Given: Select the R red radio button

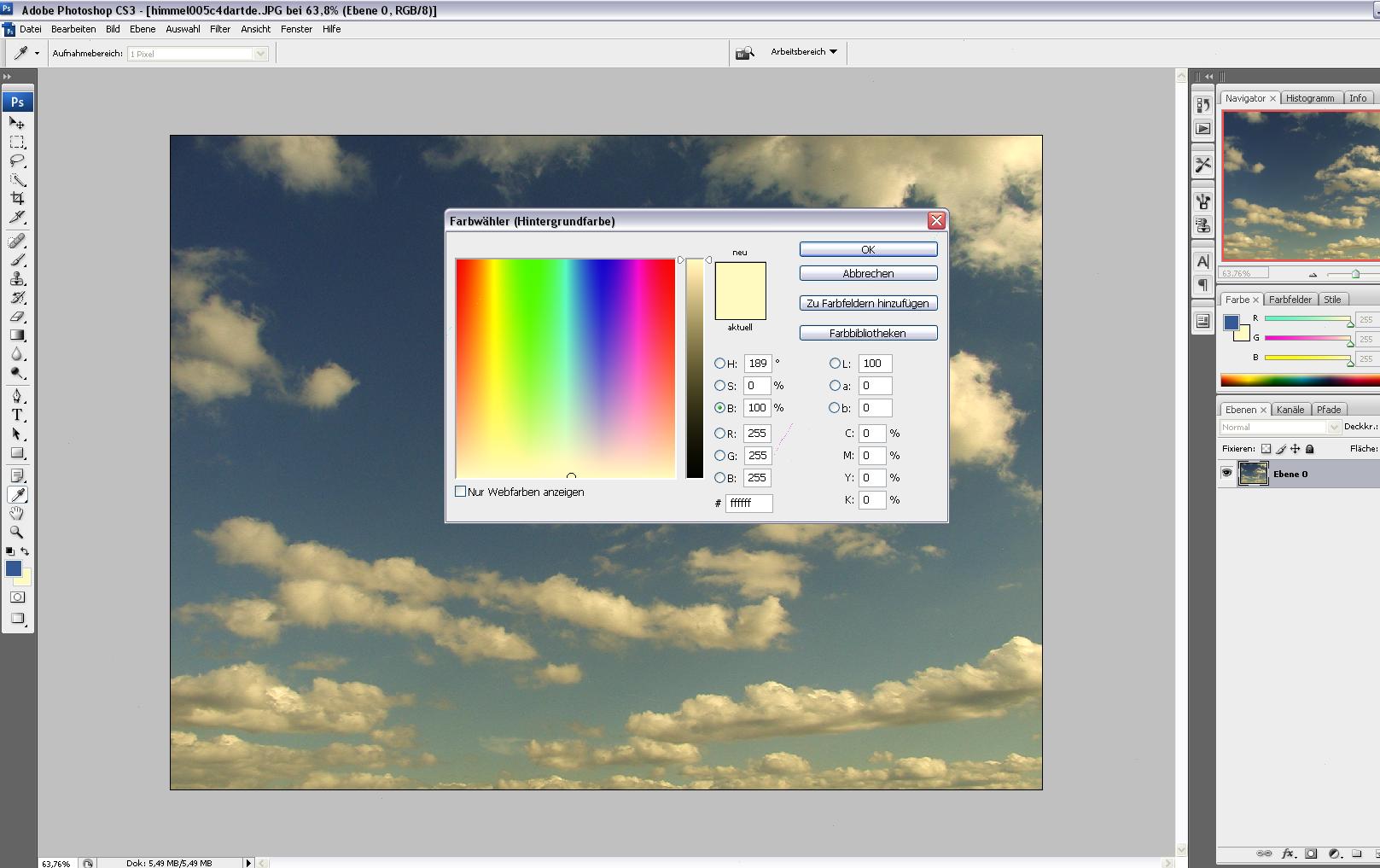Looking at the screenshot, I should [x=719, y=434].
